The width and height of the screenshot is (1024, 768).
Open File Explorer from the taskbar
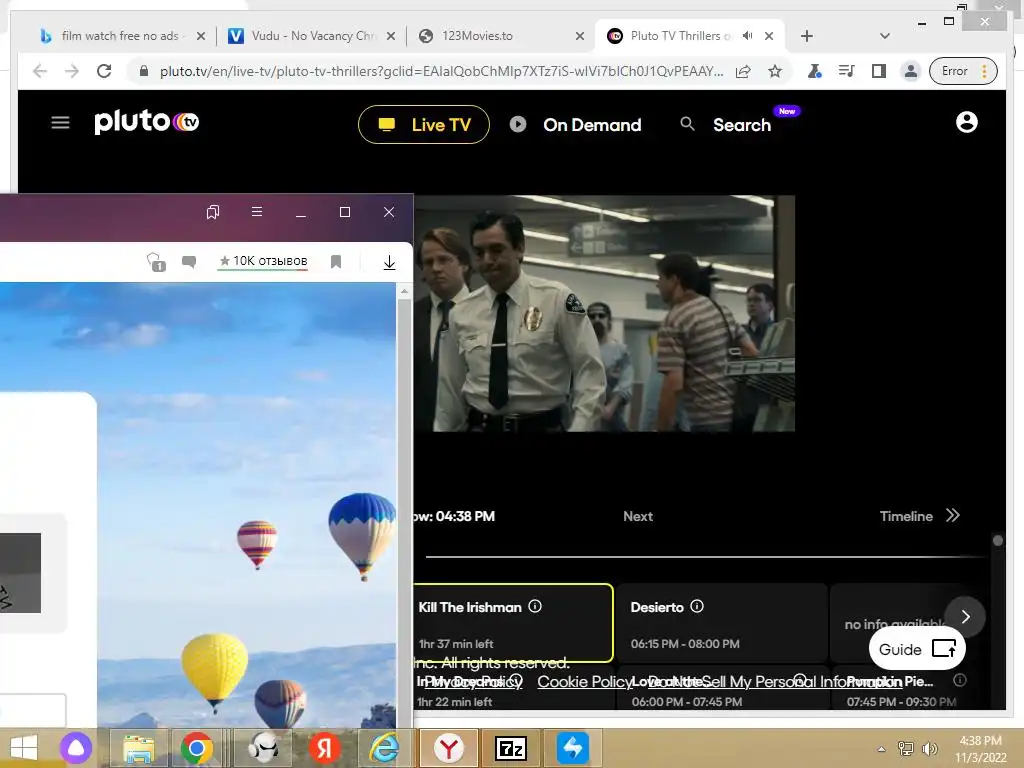139,748
